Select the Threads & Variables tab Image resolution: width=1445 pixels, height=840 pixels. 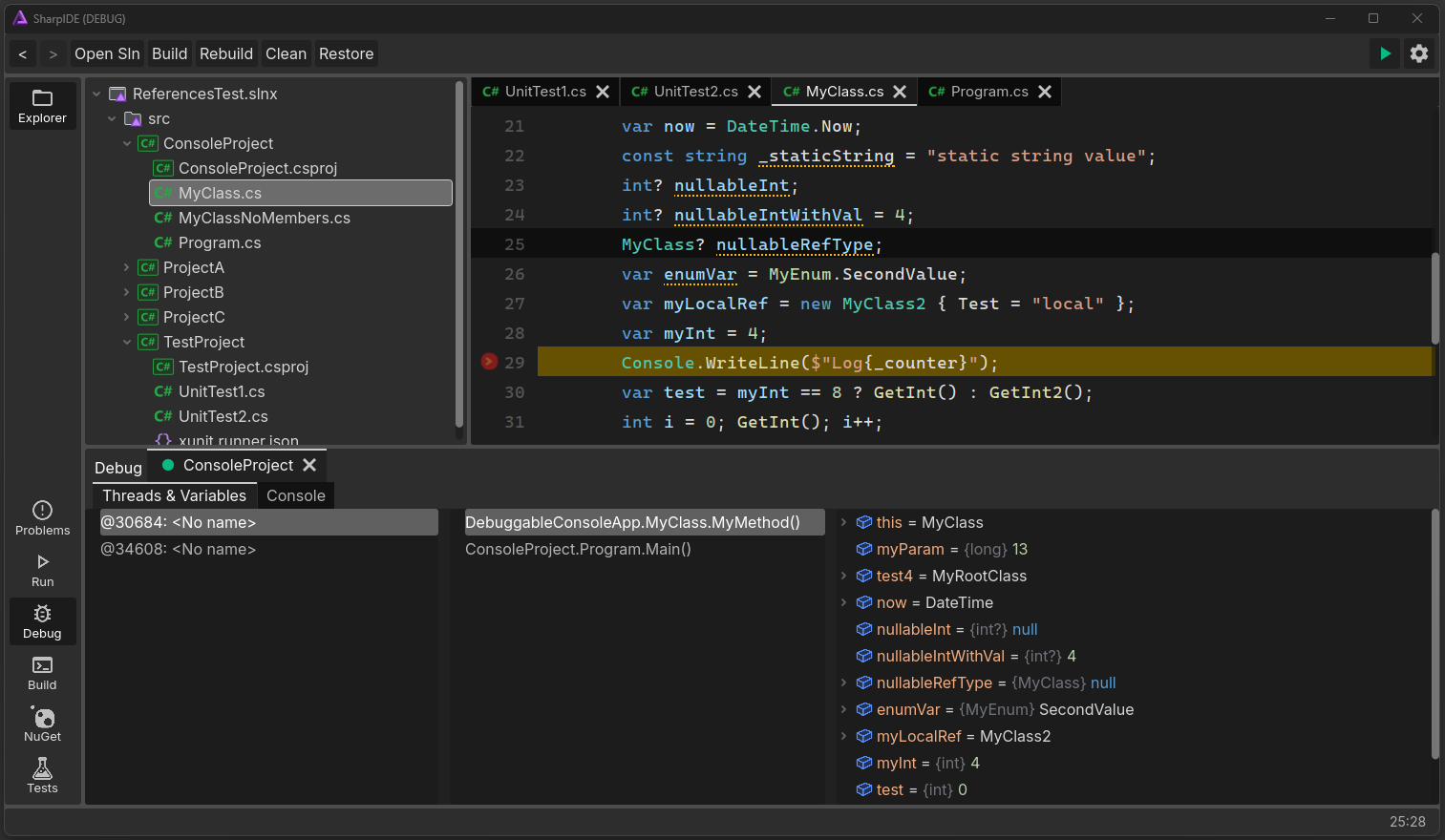coord(175,495)
